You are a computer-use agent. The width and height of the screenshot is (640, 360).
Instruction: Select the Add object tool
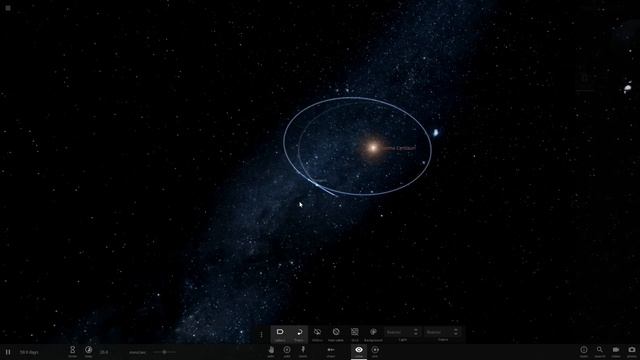point(287,351)
